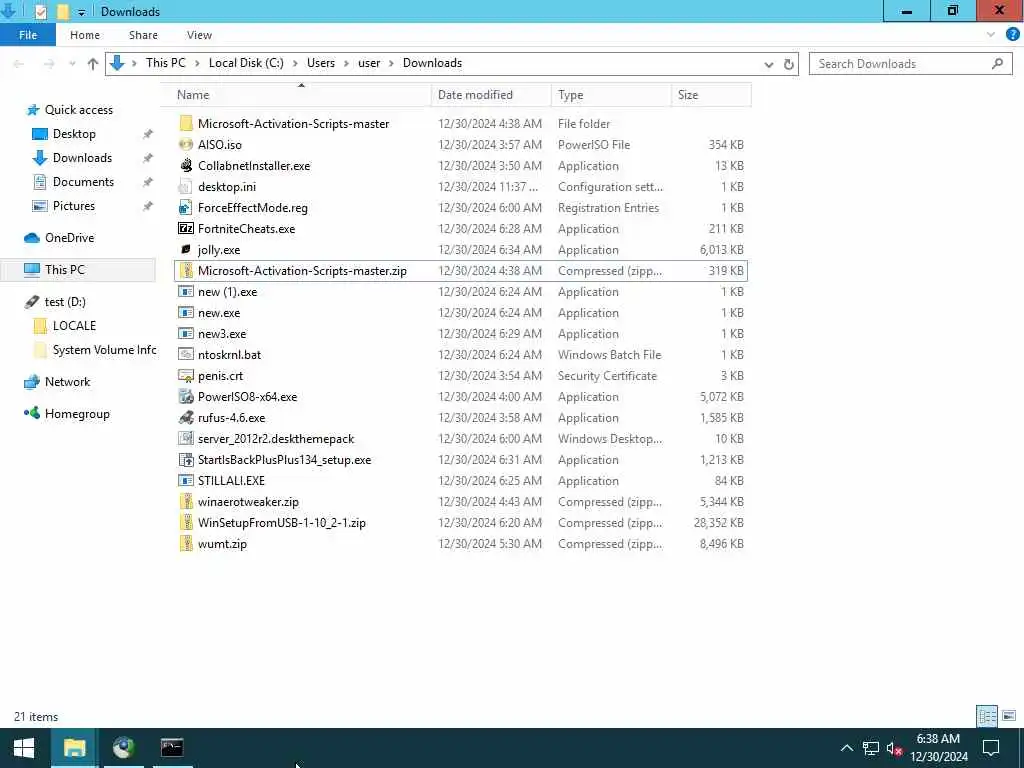Viewport: 1024px width, 768px height.
Task: Click the AISO.iso disc icon
Action: [x=186, y=144]
